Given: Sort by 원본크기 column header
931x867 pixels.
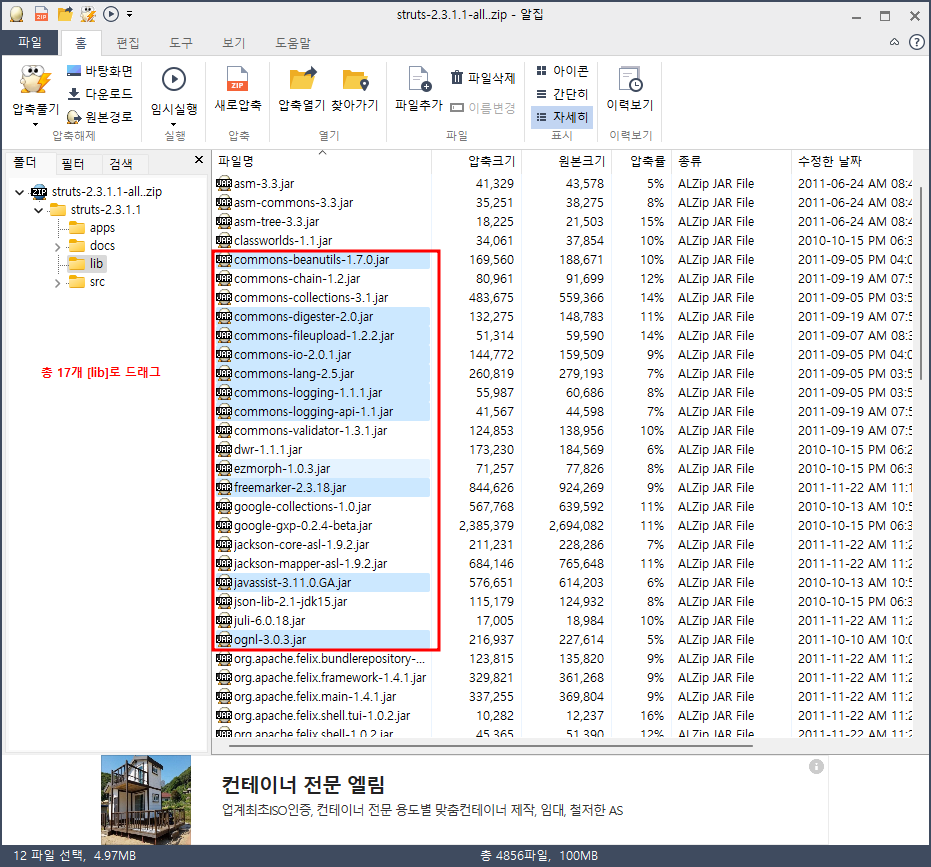Looking at the screenshot, I should [567, 161].
